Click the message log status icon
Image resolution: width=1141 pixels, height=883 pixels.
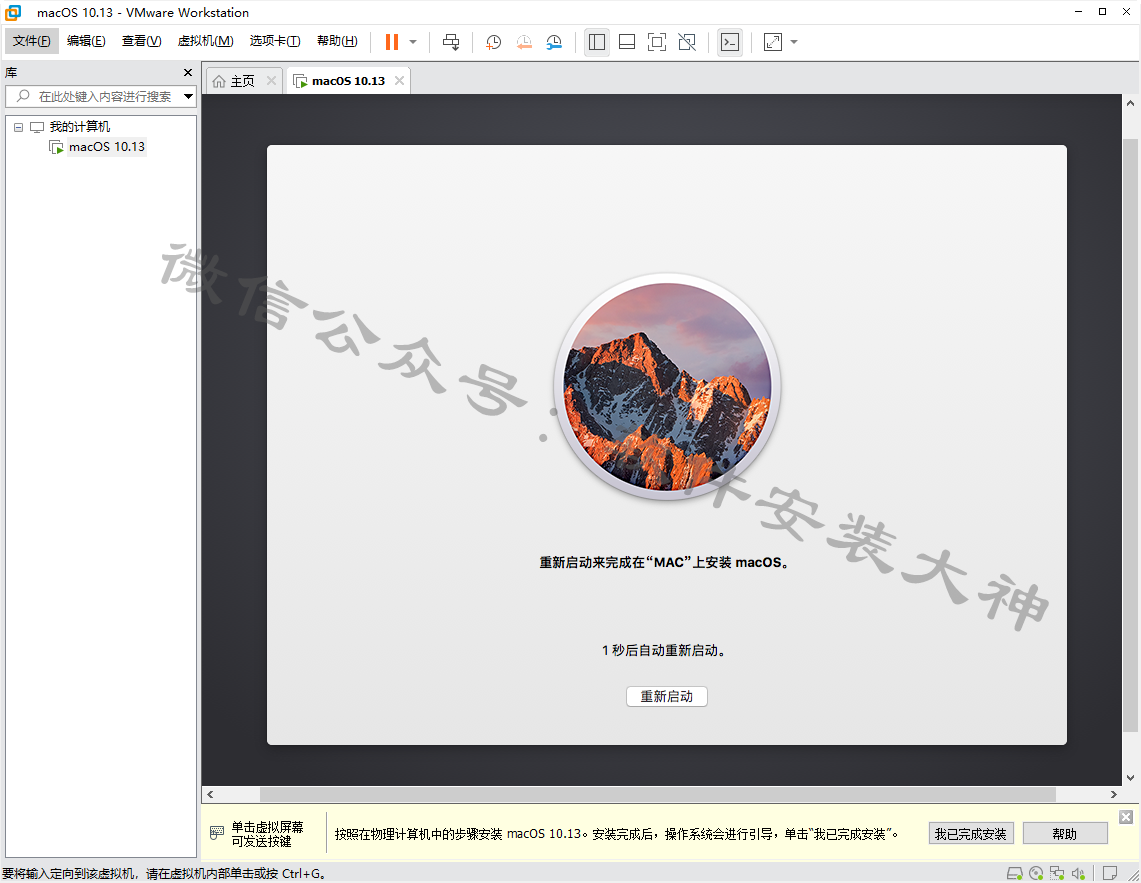point(1110,873)
